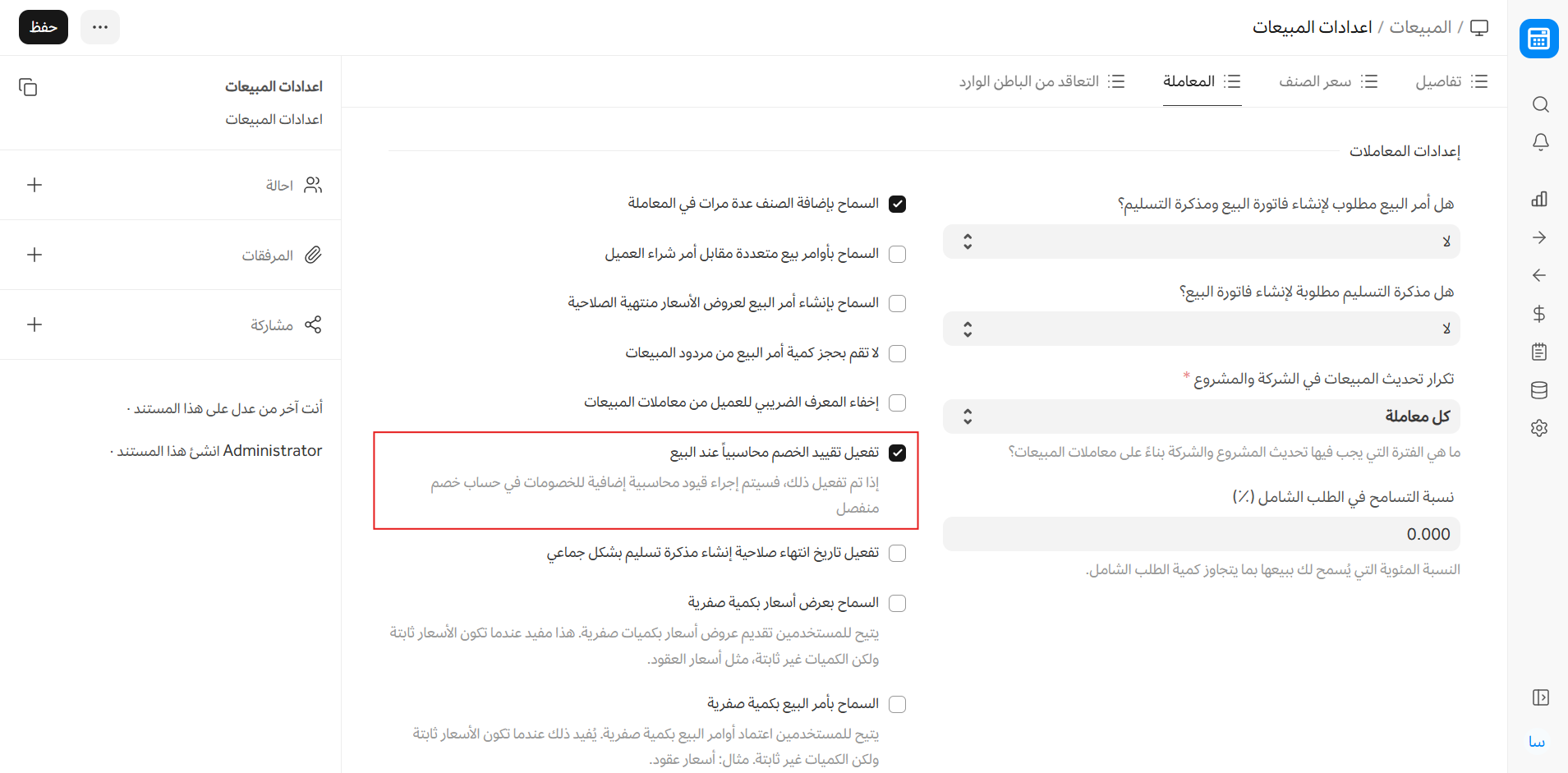Screen dimensions: 1568x773
Task: Click the search icon in right sidebar
Action: tap(1540, 104)
